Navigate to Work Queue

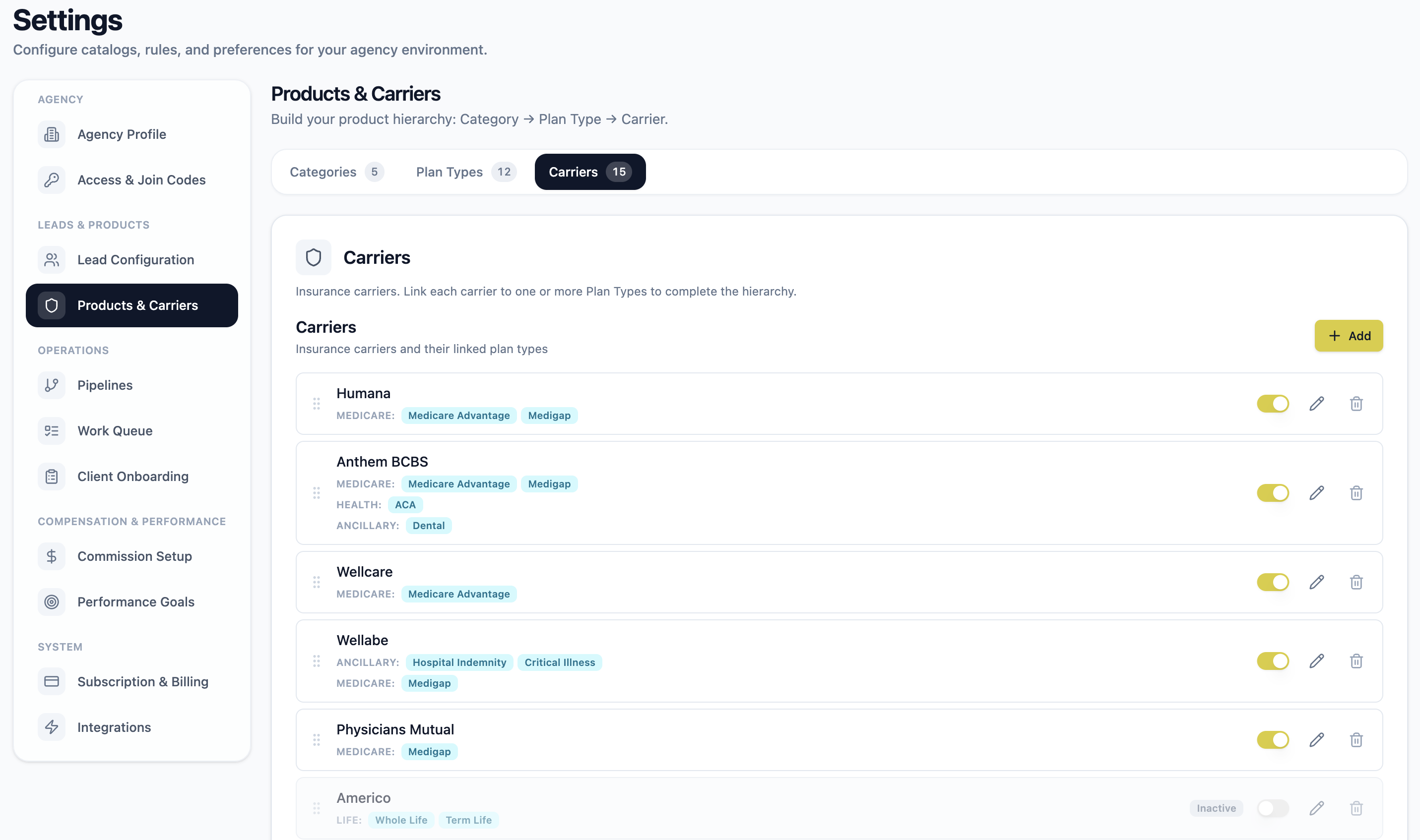point(132,431)
